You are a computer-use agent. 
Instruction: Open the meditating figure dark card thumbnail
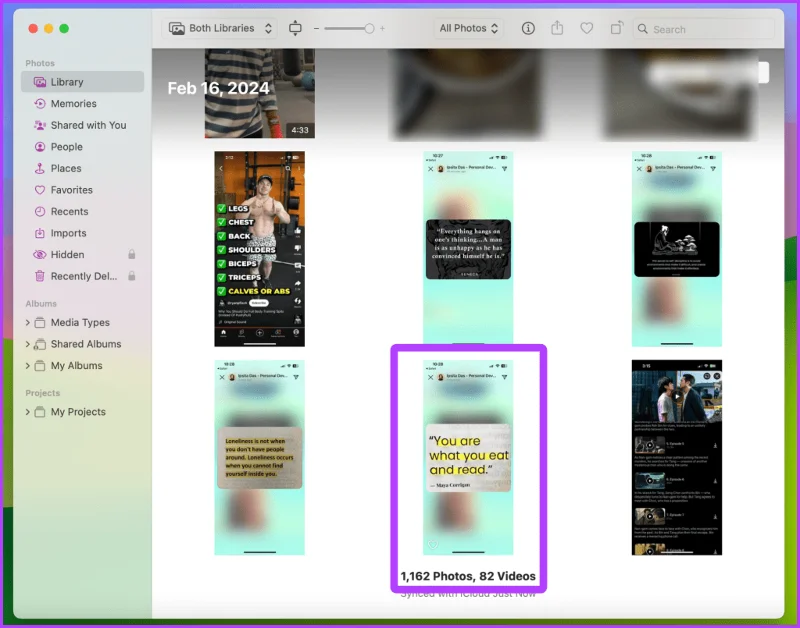pos(677,249)
